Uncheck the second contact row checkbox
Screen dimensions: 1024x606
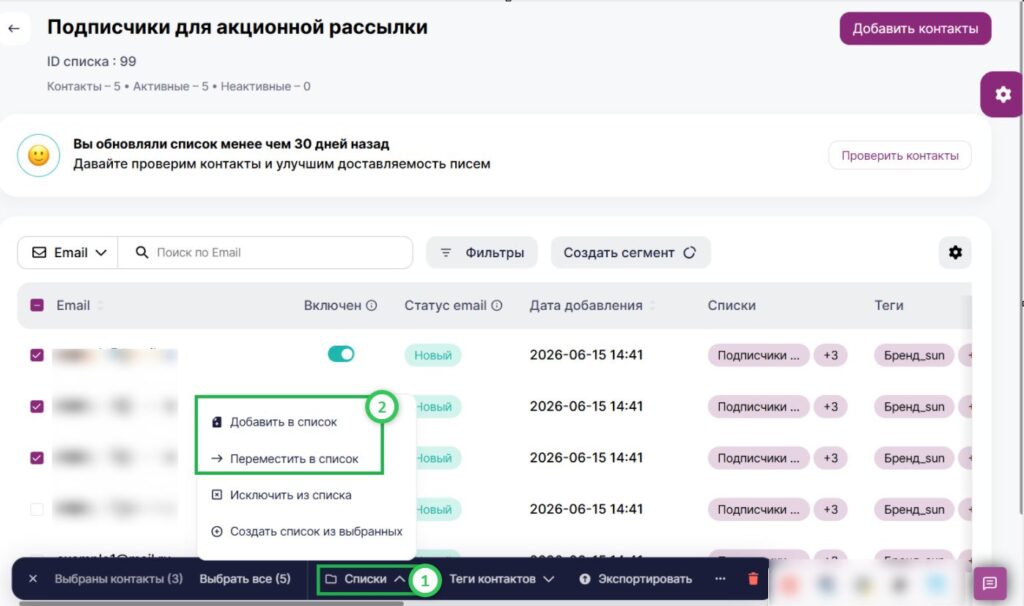pos(37,406)
